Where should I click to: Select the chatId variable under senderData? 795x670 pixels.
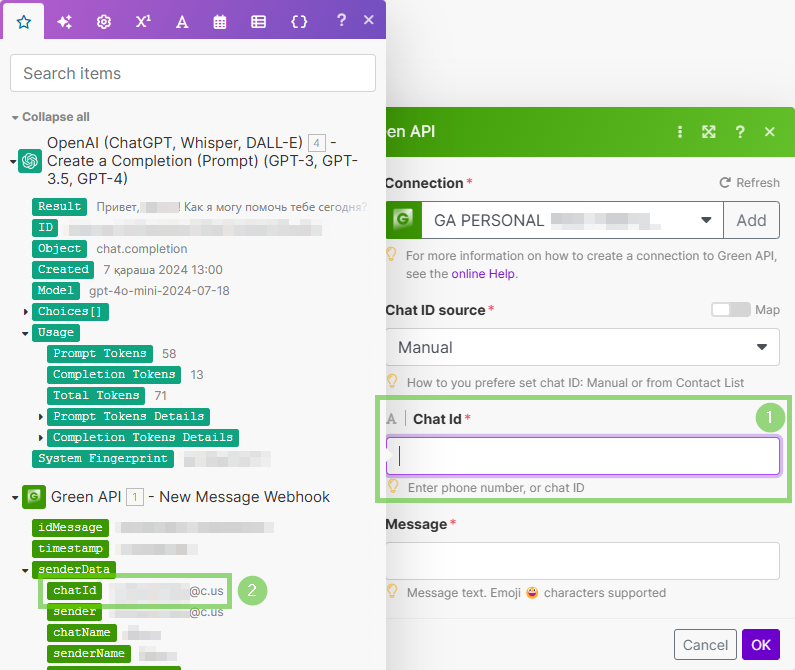(75, 591)
